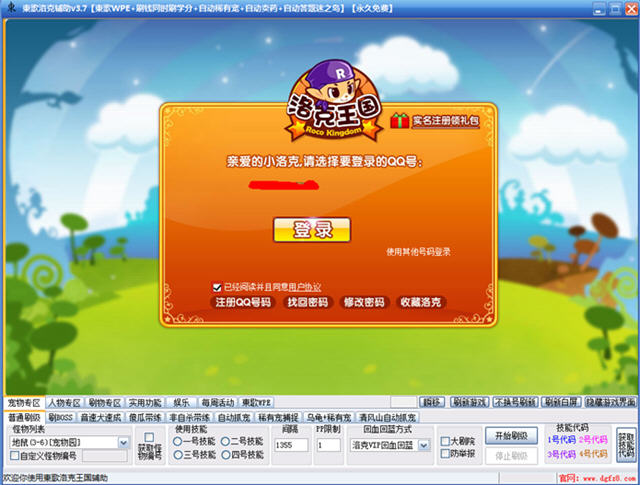The height and width of the screenshot is (485, 640).
Task: Select the 乌龟+稀有宠 sub-tab
Action: [329, 418]
